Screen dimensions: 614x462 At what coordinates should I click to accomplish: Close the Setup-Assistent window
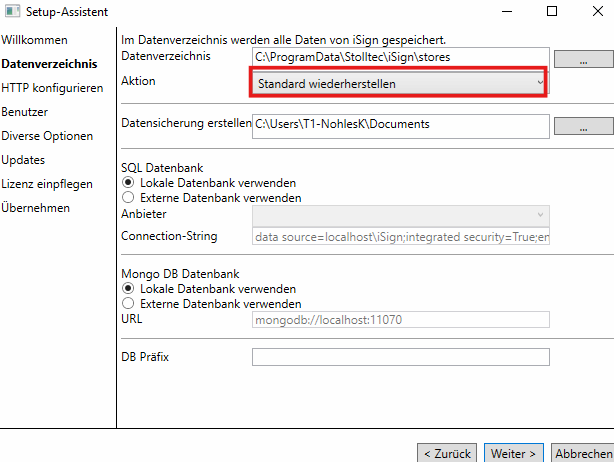click(598, 11)
